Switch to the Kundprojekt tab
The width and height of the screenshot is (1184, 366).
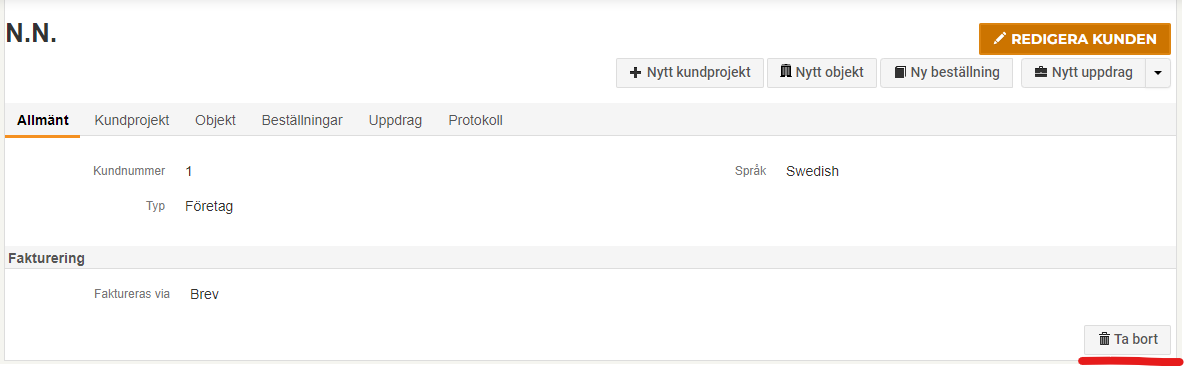click(131, 120)
